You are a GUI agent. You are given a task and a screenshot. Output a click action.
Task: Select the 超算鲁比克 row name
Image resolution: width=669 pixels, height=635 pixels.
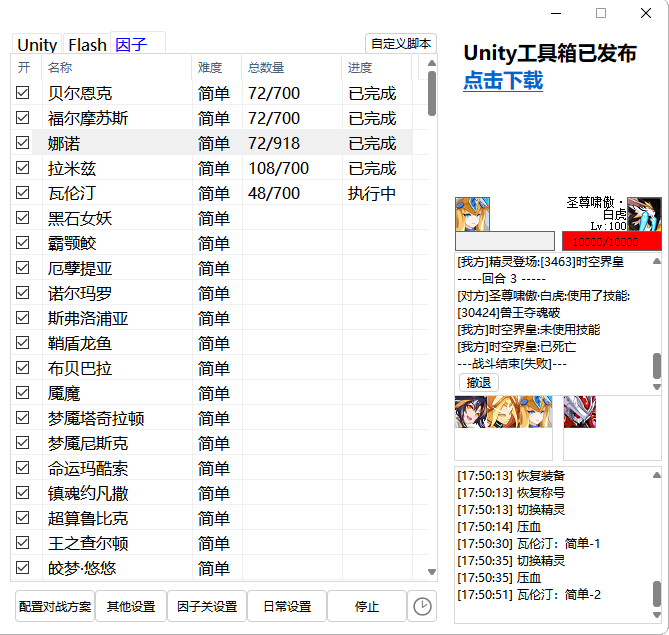(88, 518)
